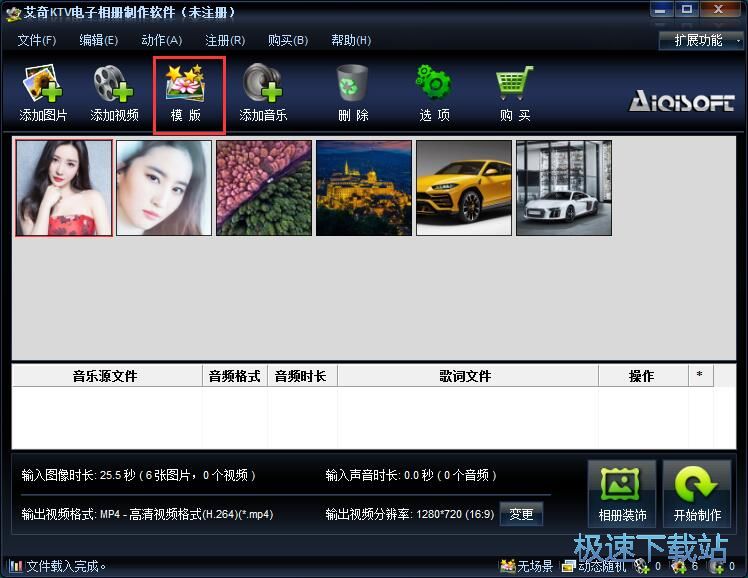
Task: Click the 无场景 scene status icon
Action: [508, 566]
